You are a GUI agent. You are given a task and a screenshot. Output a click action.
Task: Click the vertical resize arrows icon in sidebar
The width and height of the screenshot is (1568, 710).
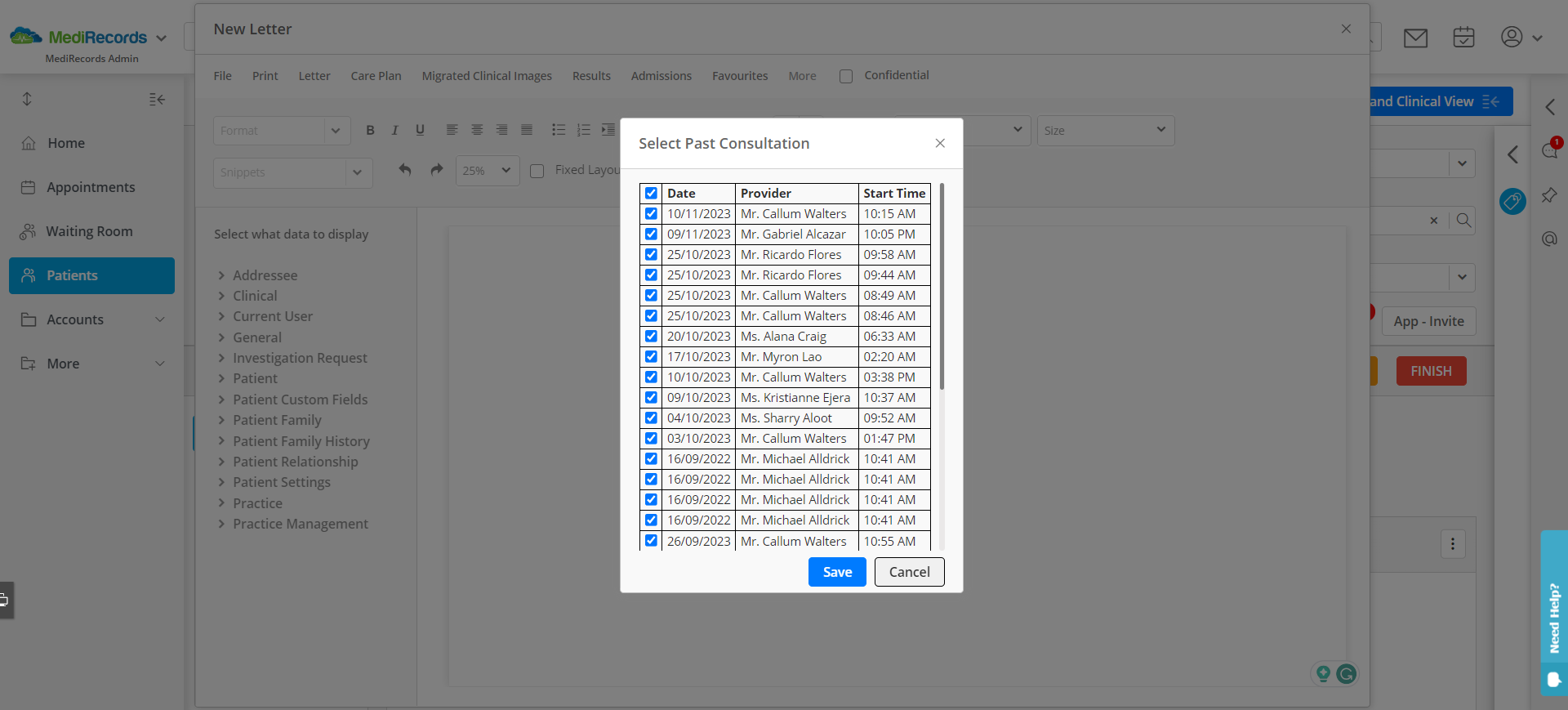point(27,99)
